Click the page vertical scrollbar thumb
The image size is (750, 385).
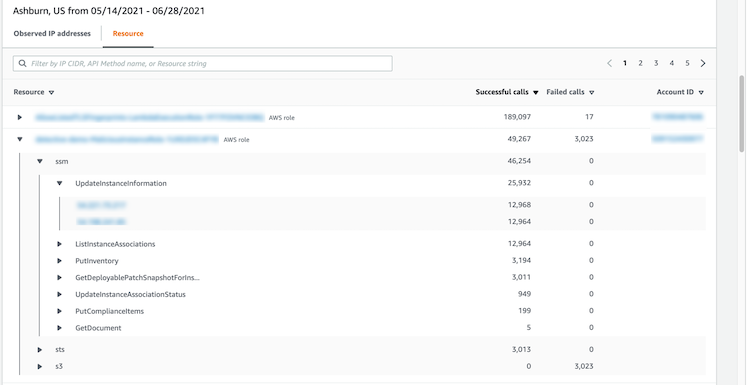click(742, 114)
